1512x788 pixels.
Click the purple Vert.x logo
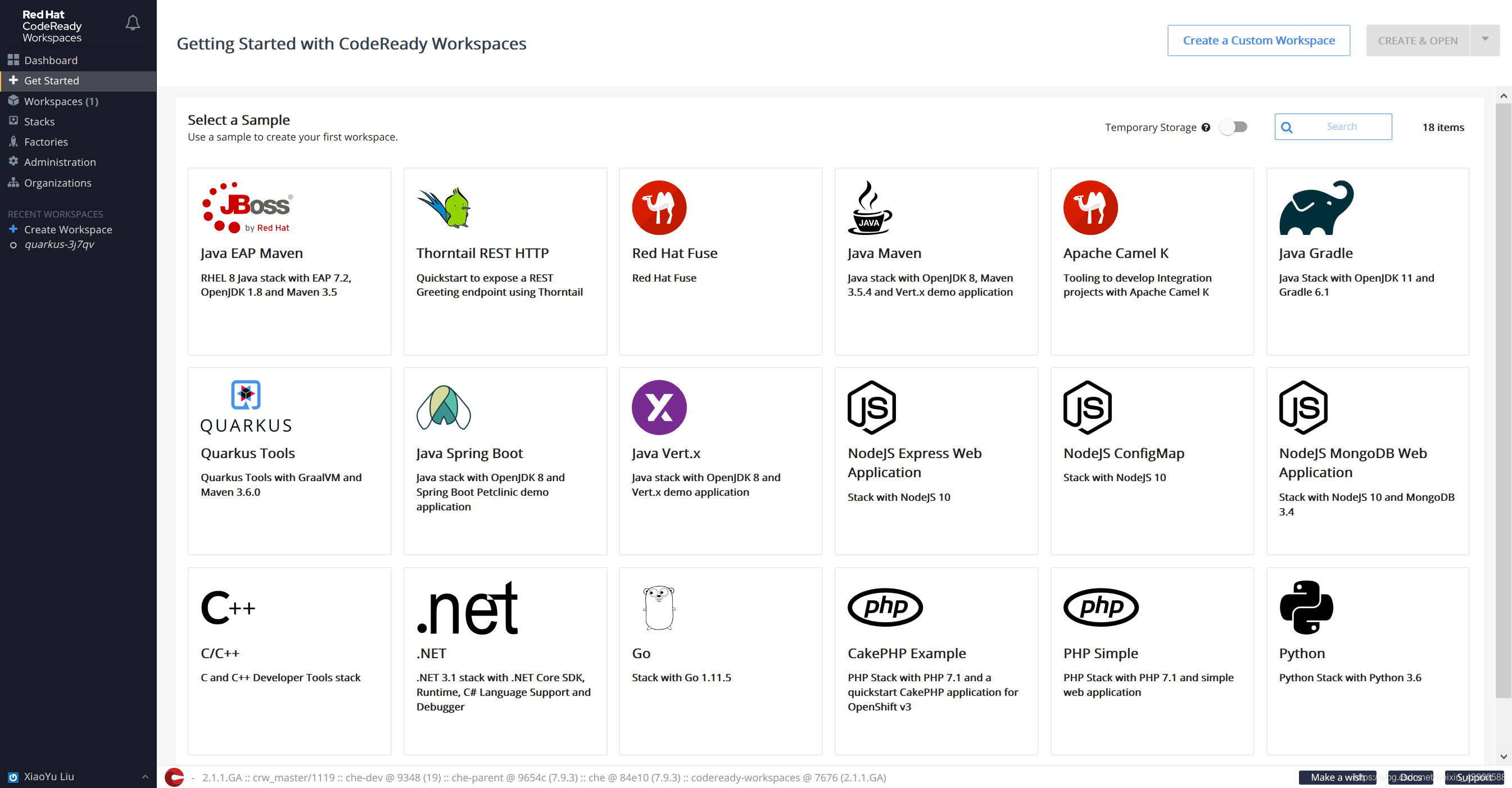659,407
